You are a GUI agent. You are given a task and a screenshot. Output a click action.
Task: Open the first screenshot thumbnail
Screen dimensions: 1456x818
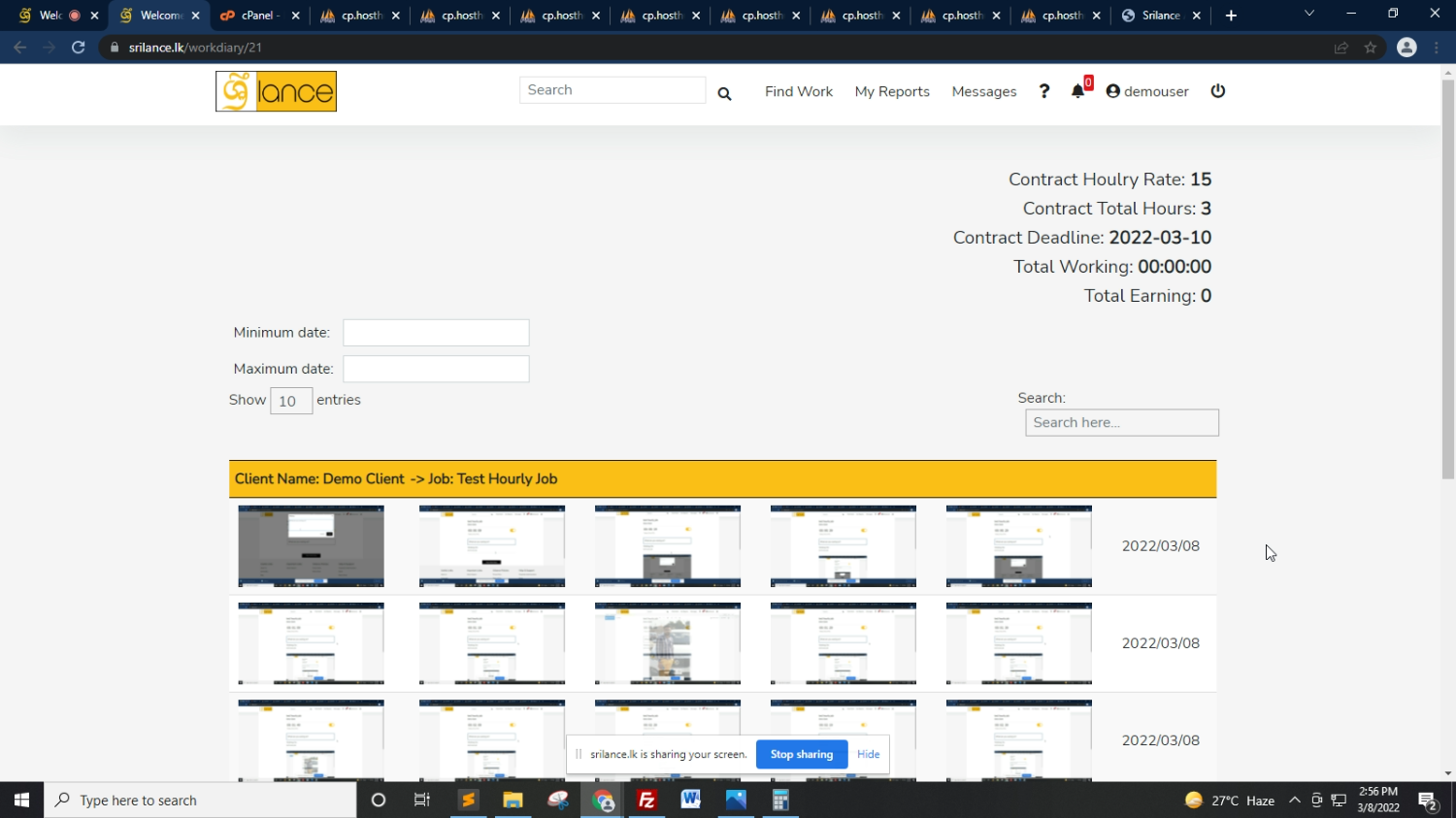click(311, 545)
